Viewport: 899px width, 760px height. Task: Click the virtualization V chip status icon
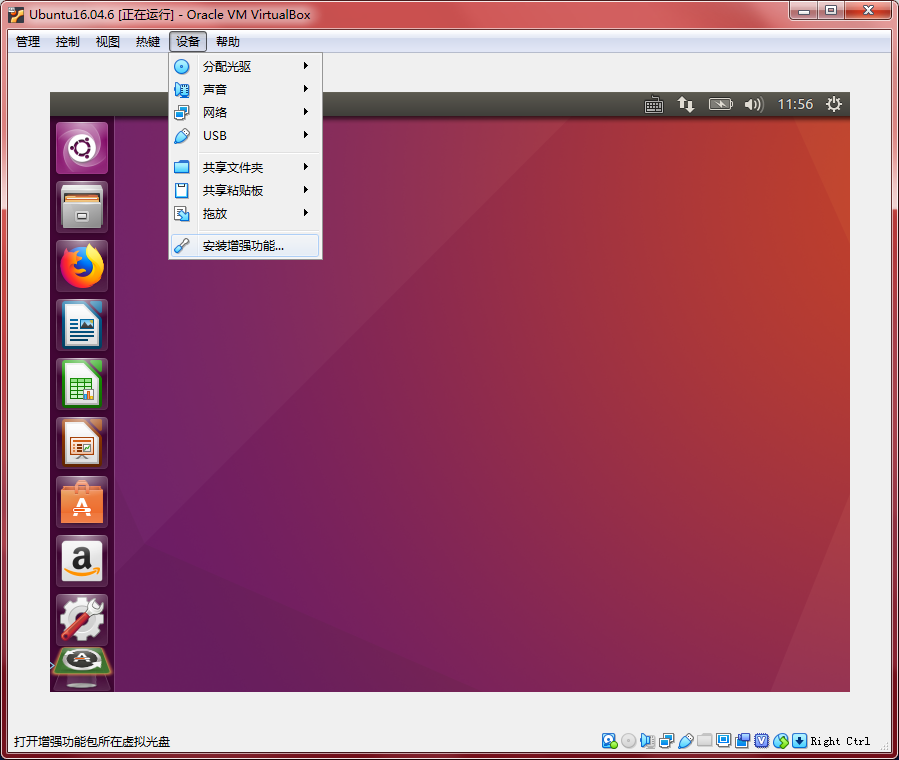point(761,741)
